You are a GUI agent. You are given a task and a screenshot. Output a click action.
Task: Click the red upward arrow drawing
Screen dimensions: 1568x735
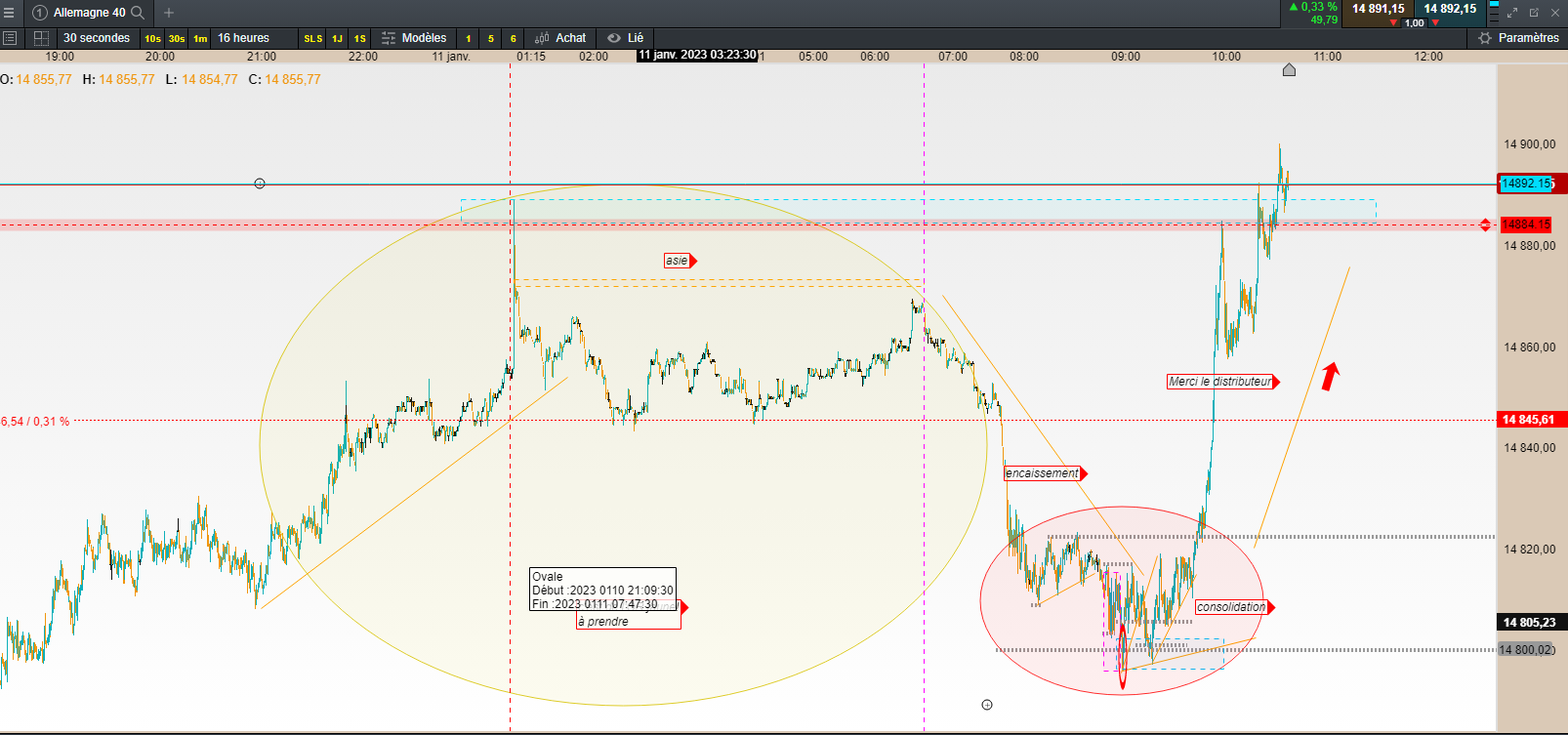point(1331,377)
